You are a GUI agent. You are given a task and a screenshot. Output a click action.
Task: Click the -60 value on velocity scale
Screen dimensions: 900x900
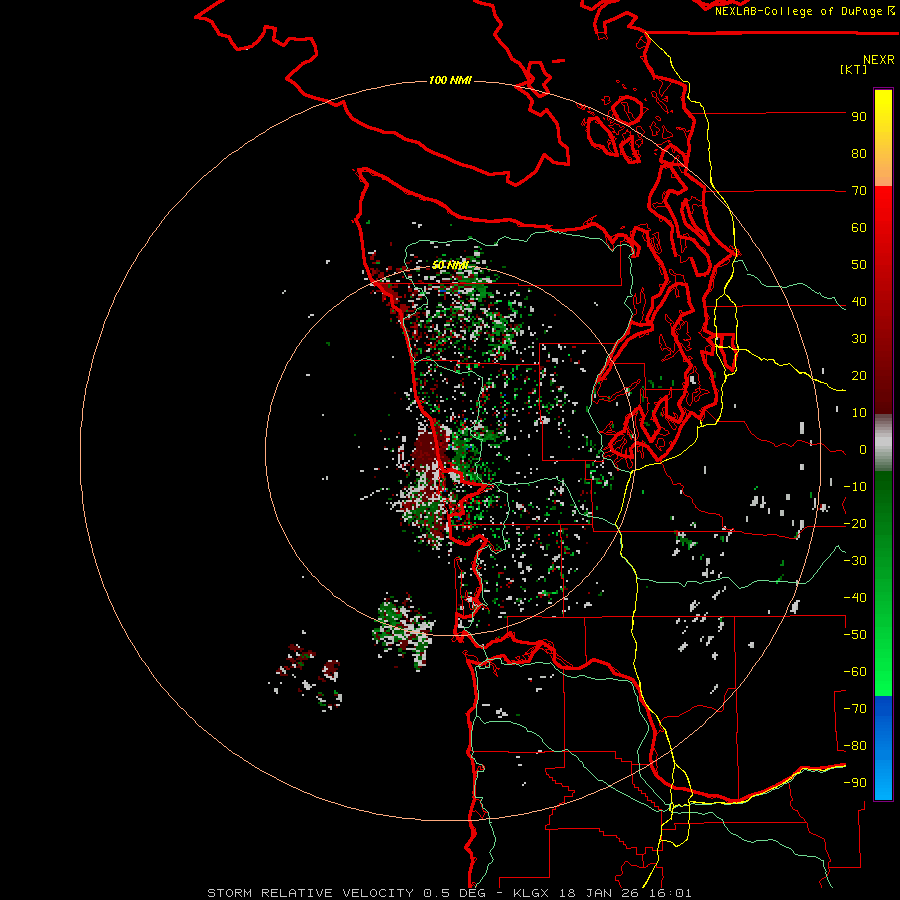click(855, 672)
